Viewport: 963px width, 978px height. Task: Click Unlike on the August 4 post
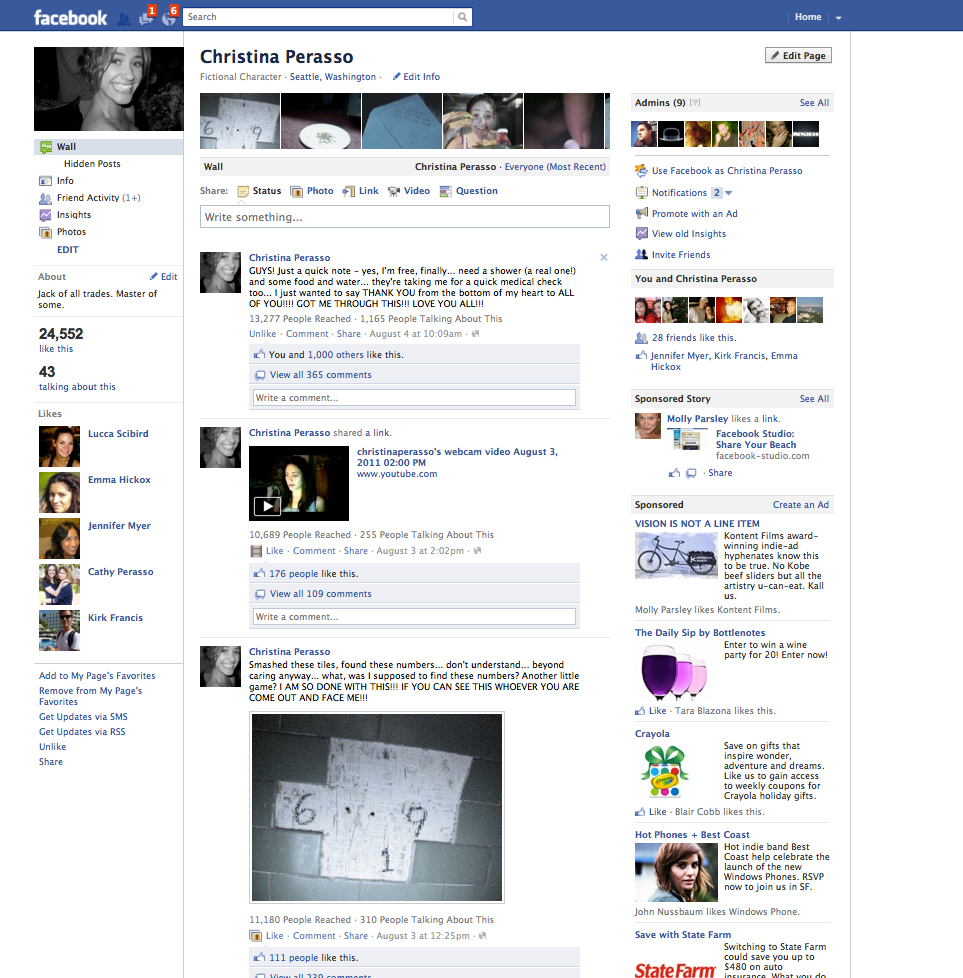(263, 334)
